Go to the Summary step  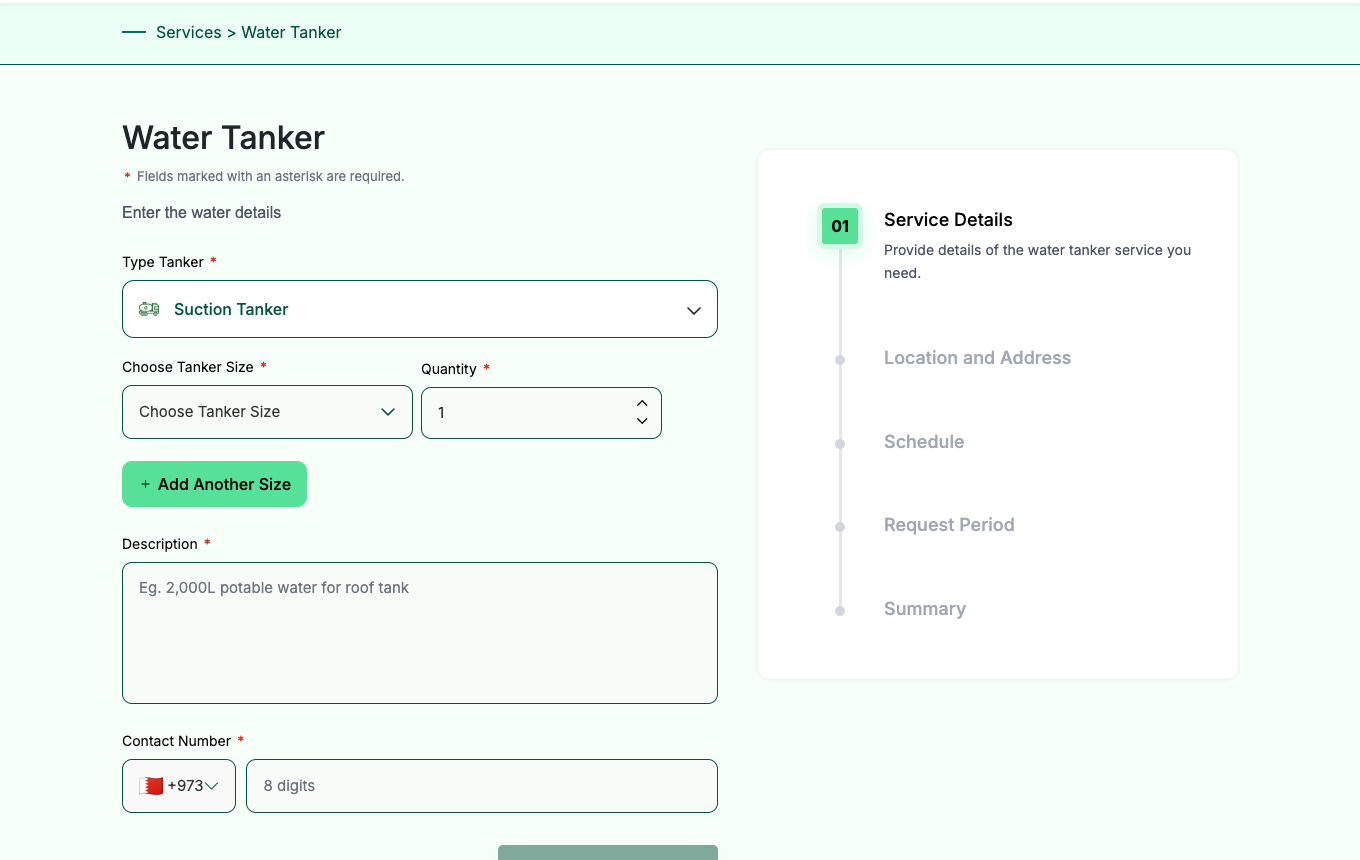pyautogui.click(x=925, y=609)
